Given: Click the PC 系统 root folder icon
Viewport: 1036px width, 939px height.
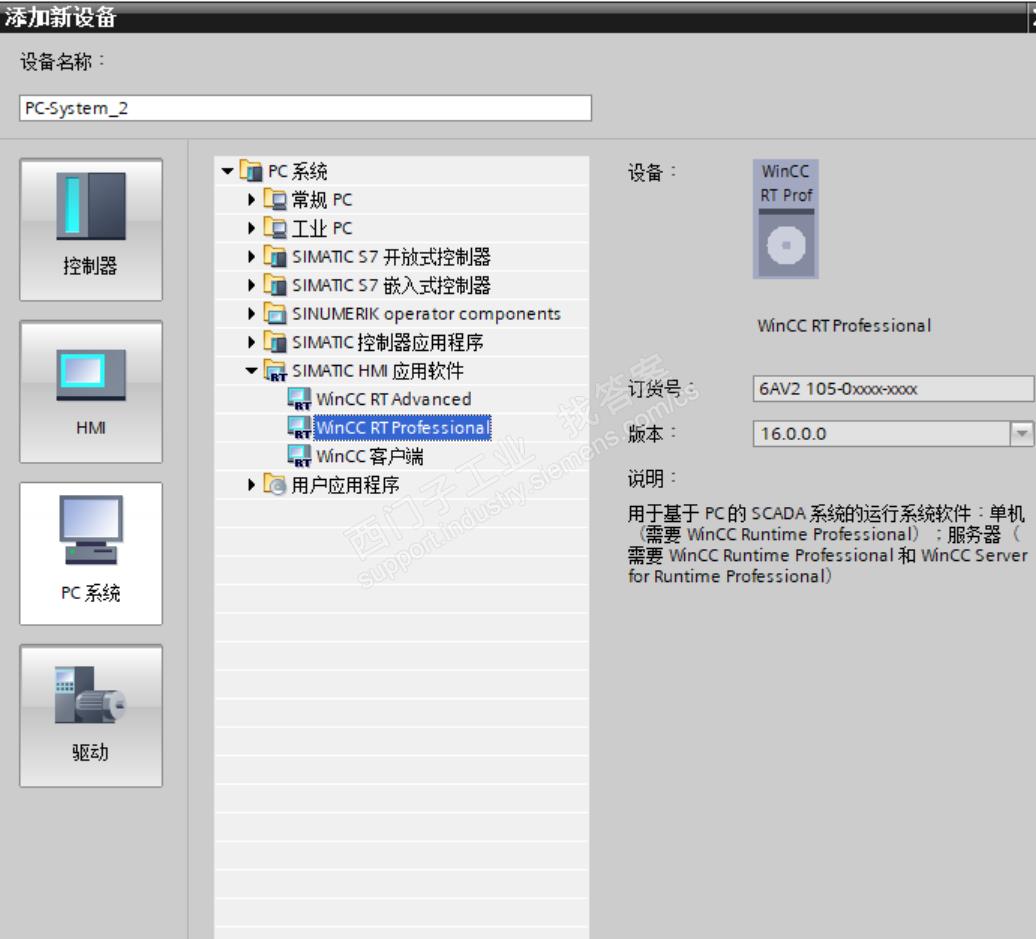Looking at the screenshot, I should point(250,170).
